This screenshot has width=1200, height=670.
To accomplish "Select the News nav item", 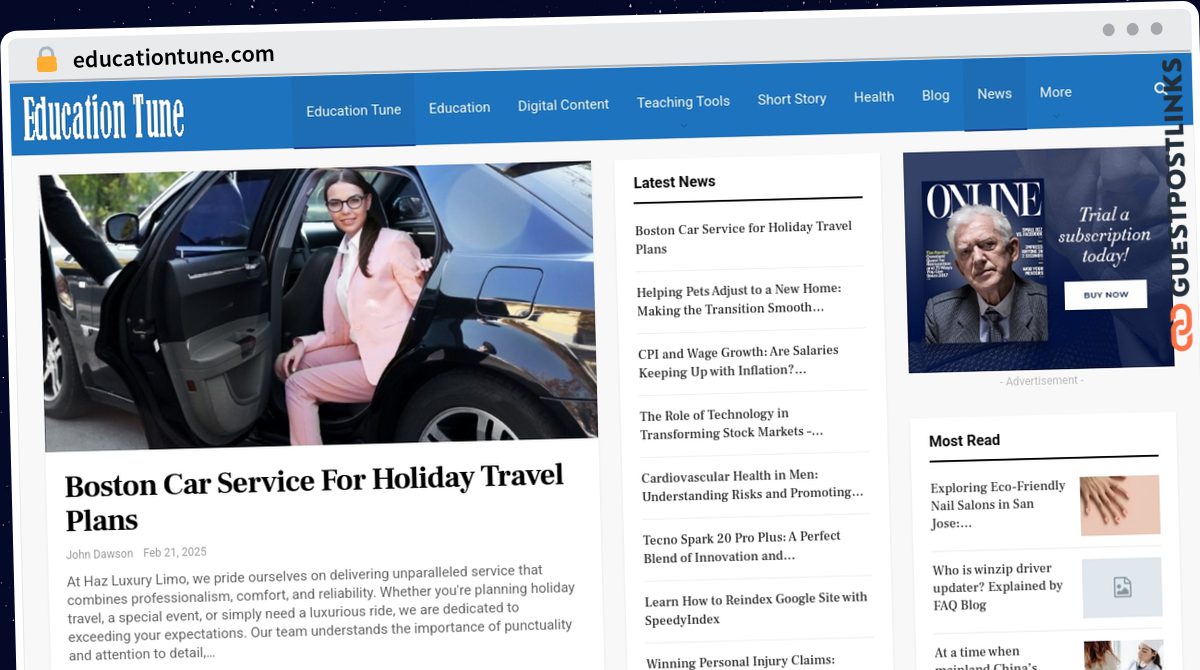I will (994, 94).
